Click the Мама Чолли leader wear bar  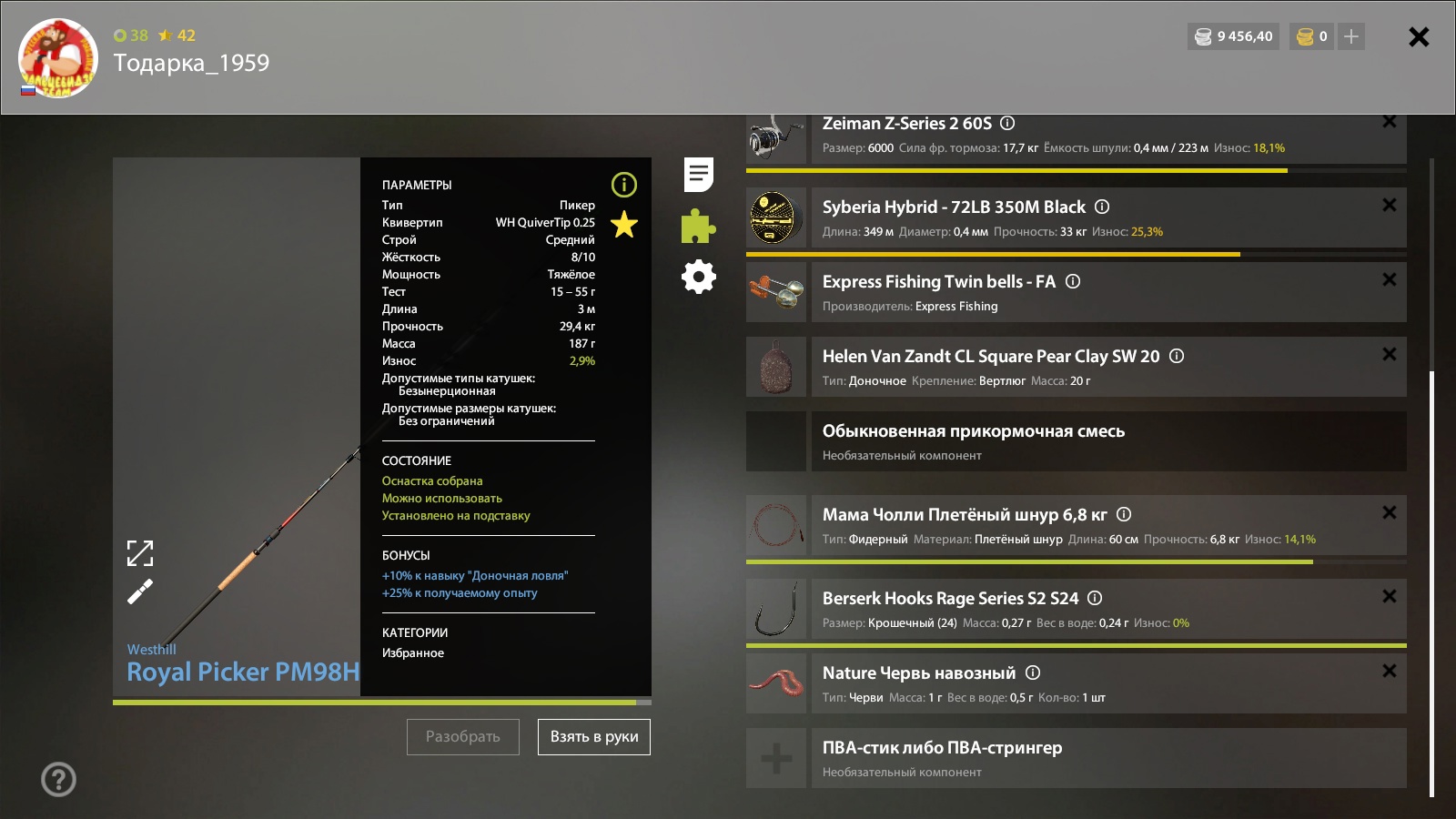coord(1077,561)
